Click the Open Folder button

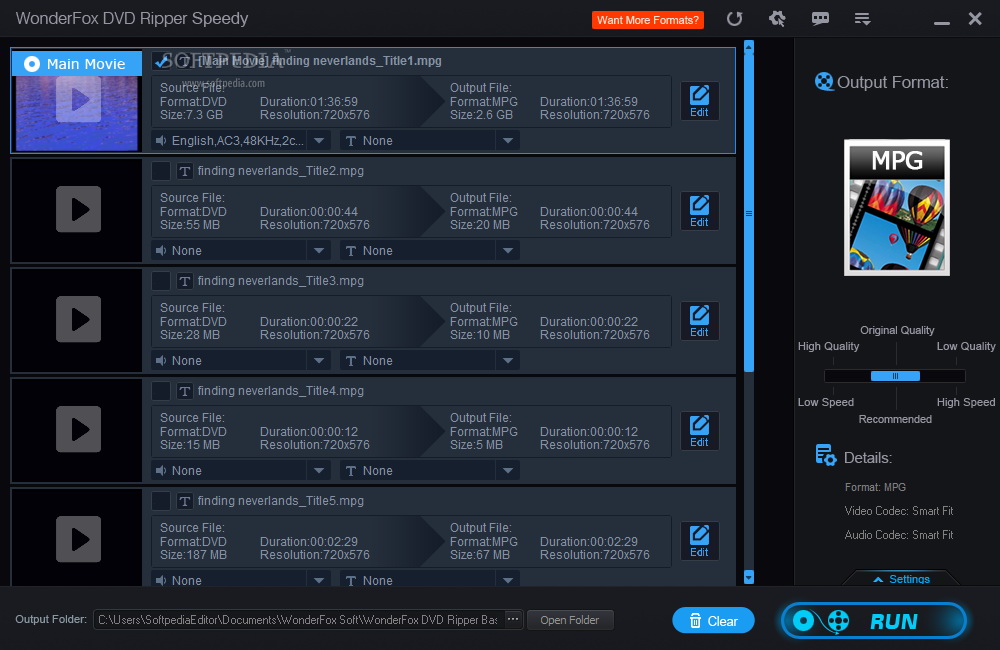coord(570,620)
